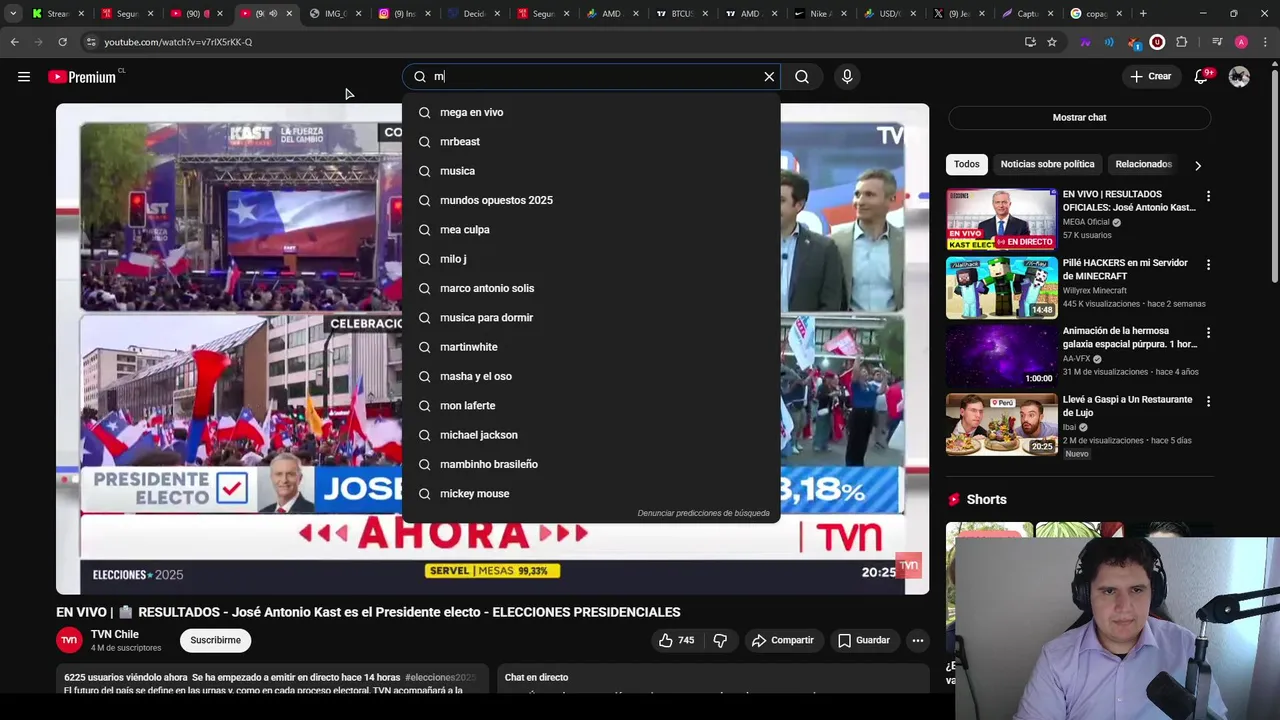Screen dimensions: 1280x720
Task: Open purple galaxy animation video thumbnail
Action: click(1001, 356)
